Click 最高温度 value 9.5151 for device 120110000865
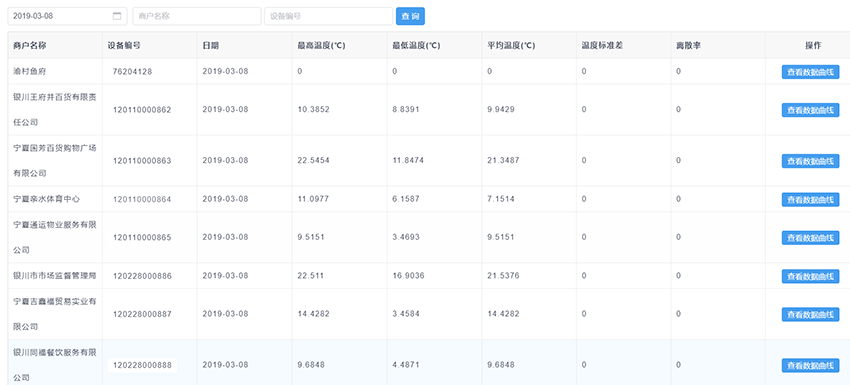850x385 pixels. click(311, 237)
